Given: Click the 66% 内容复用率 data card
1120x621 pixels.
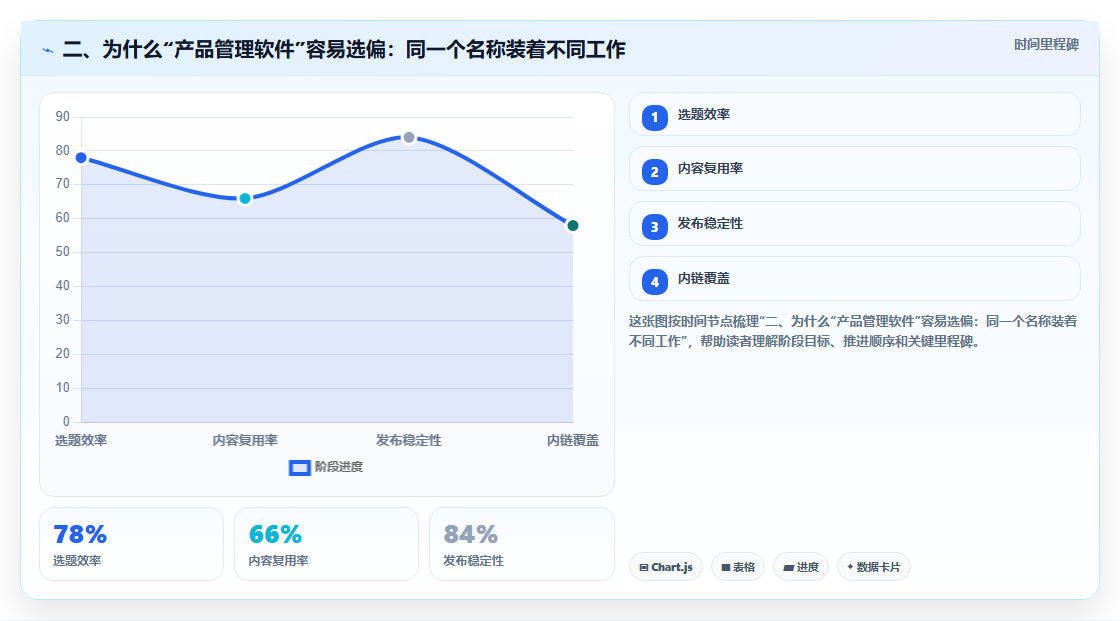Looking at the screenshot, I should 326,544.
